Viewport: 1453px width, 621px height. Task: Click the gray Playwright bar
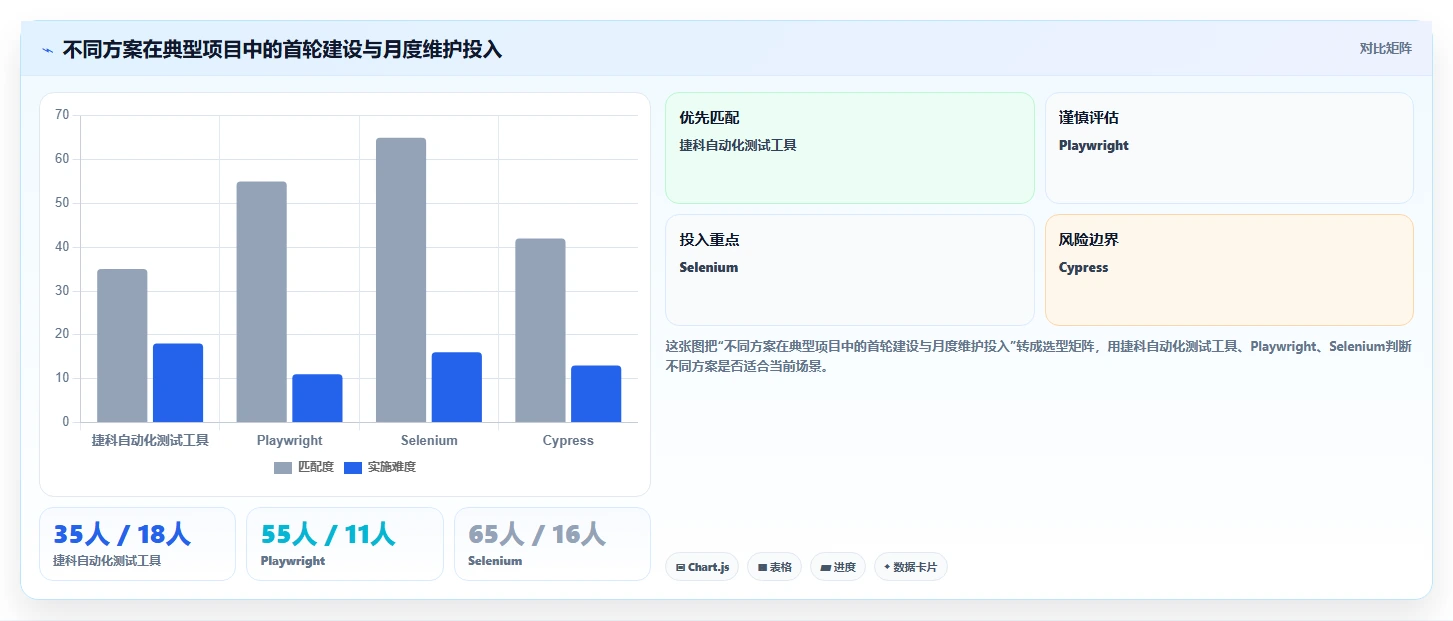click(261, 302)
